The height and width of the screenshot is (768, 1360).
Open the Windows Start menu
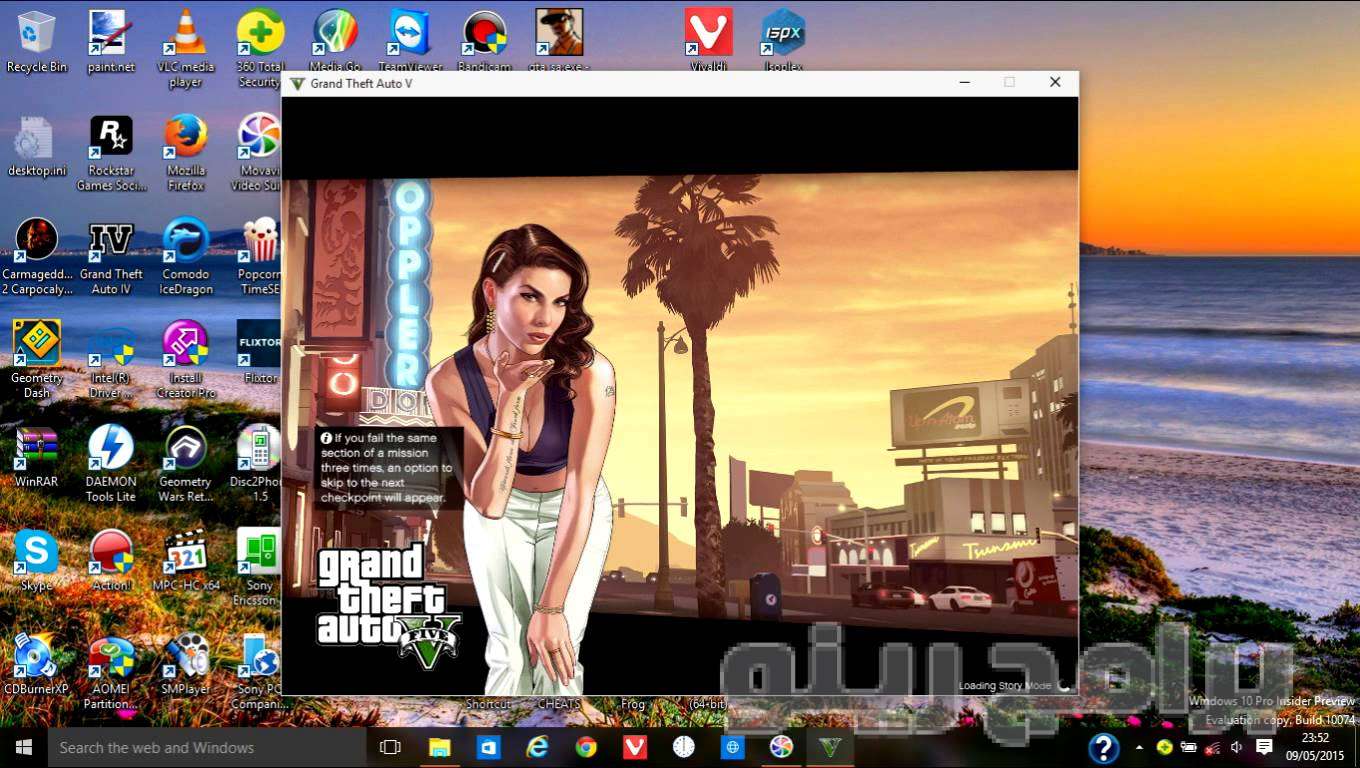pyautogui.click(x=24, y=747)
